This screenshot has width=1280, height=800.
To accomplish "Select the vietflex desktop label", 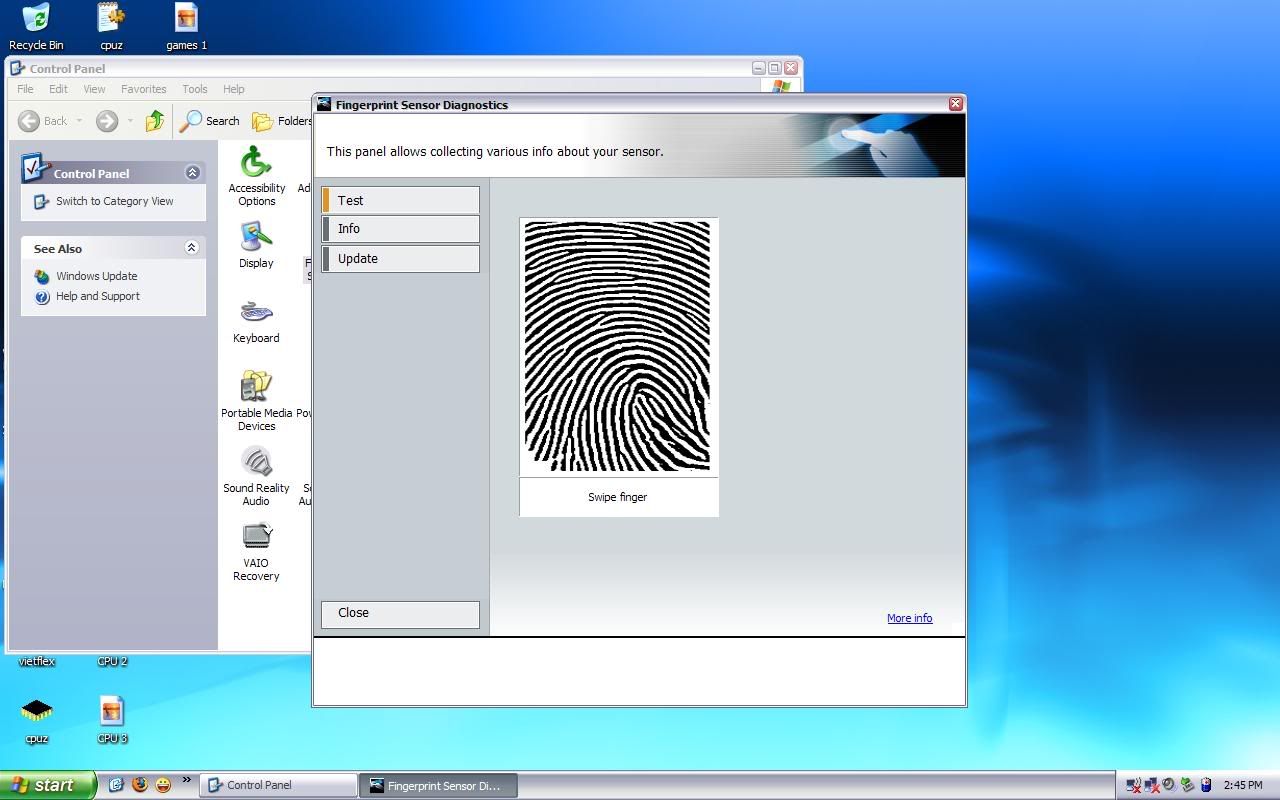I will [37, 661].
